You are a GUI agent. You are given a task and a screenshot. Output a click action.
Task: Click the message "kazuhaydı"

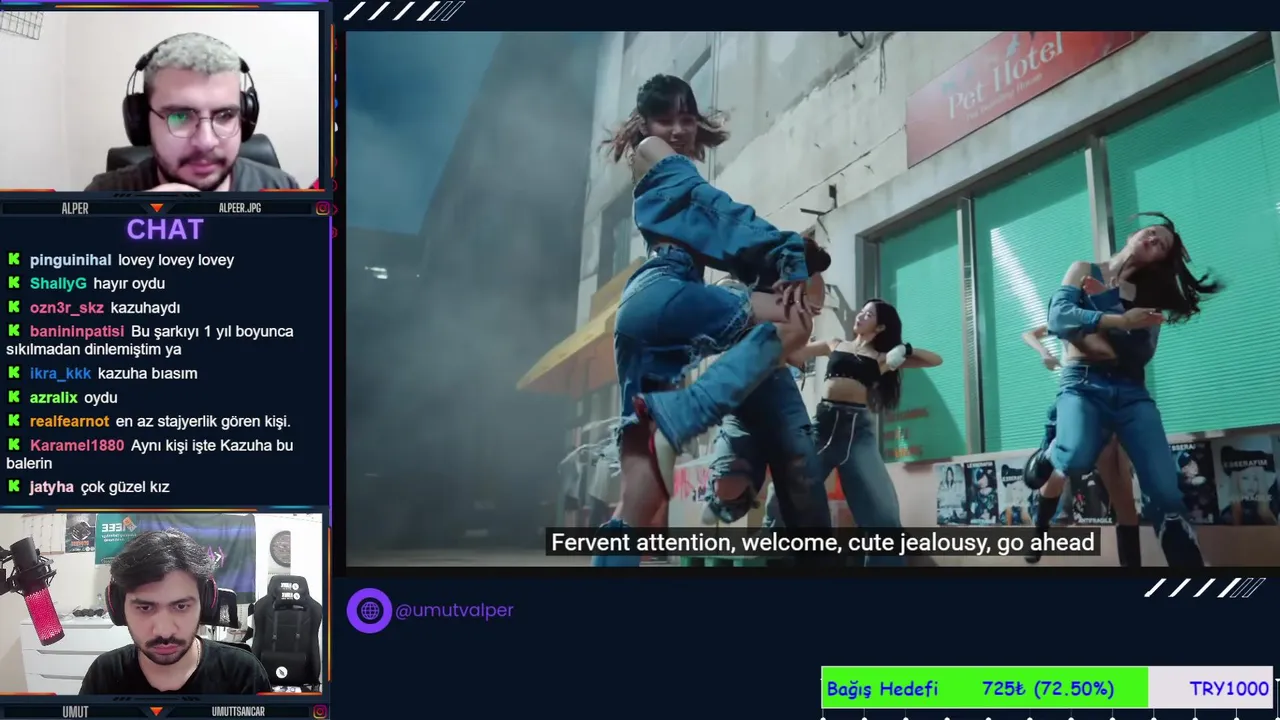point(145,308)
